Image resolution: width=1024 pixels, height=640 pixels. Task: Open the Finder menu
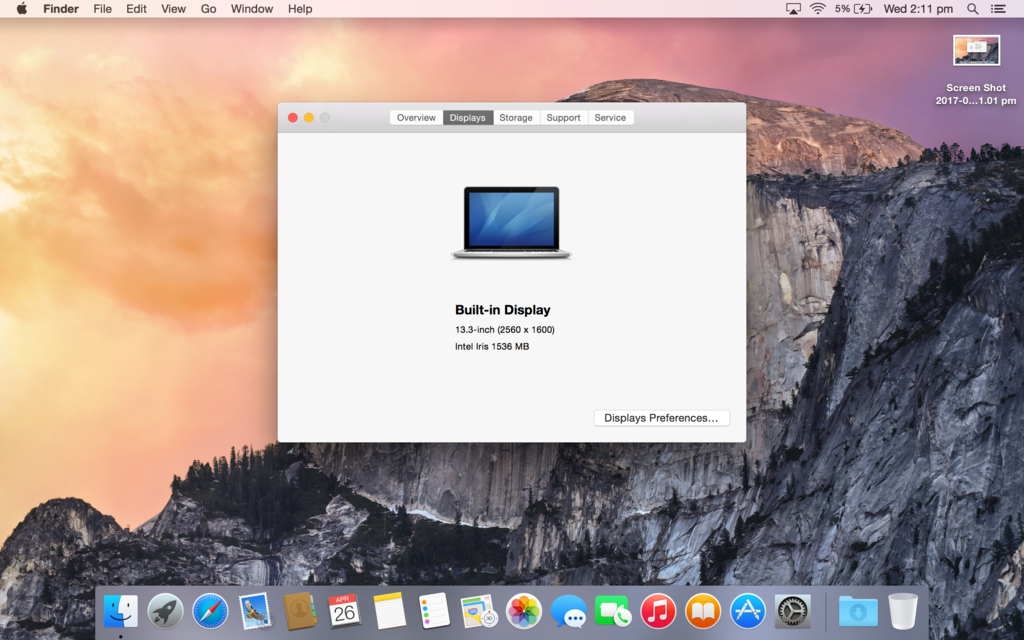(61, 8)
